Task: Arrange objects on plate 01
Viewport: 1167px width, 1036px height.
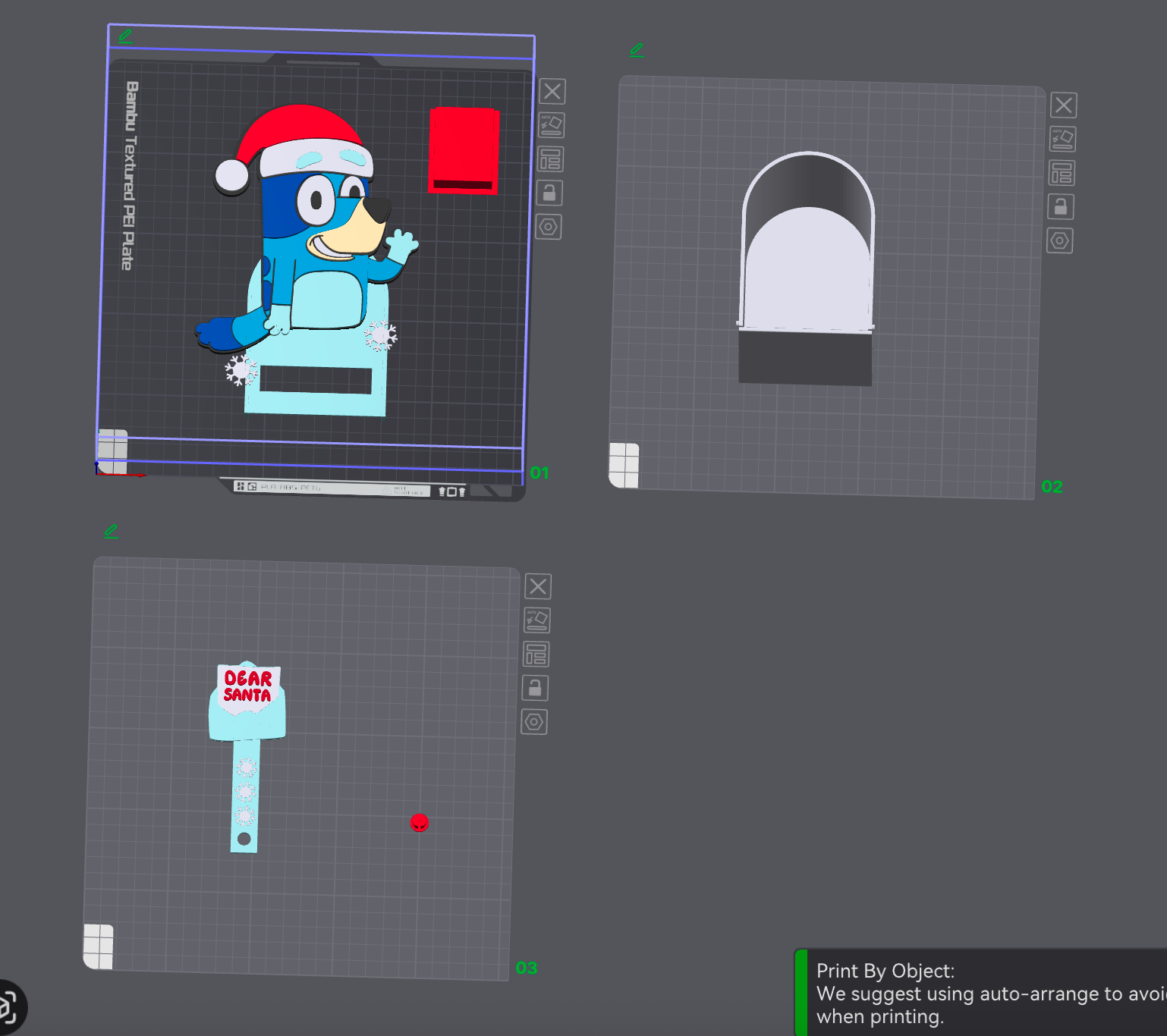Action: [551, 159]
